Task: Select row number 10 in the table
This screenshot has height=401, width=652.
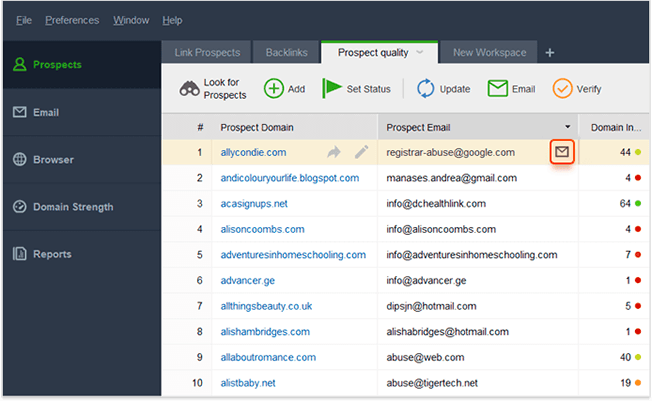Action: [197, 383]
